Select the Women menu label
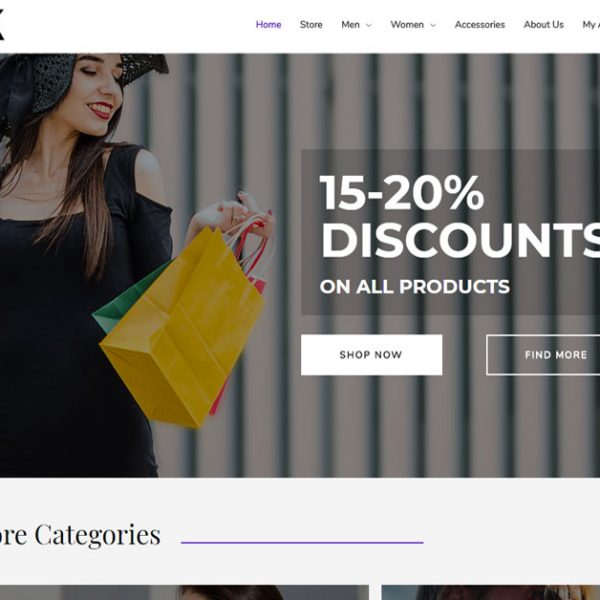600x600 pixels. click(x=407, y=25)
